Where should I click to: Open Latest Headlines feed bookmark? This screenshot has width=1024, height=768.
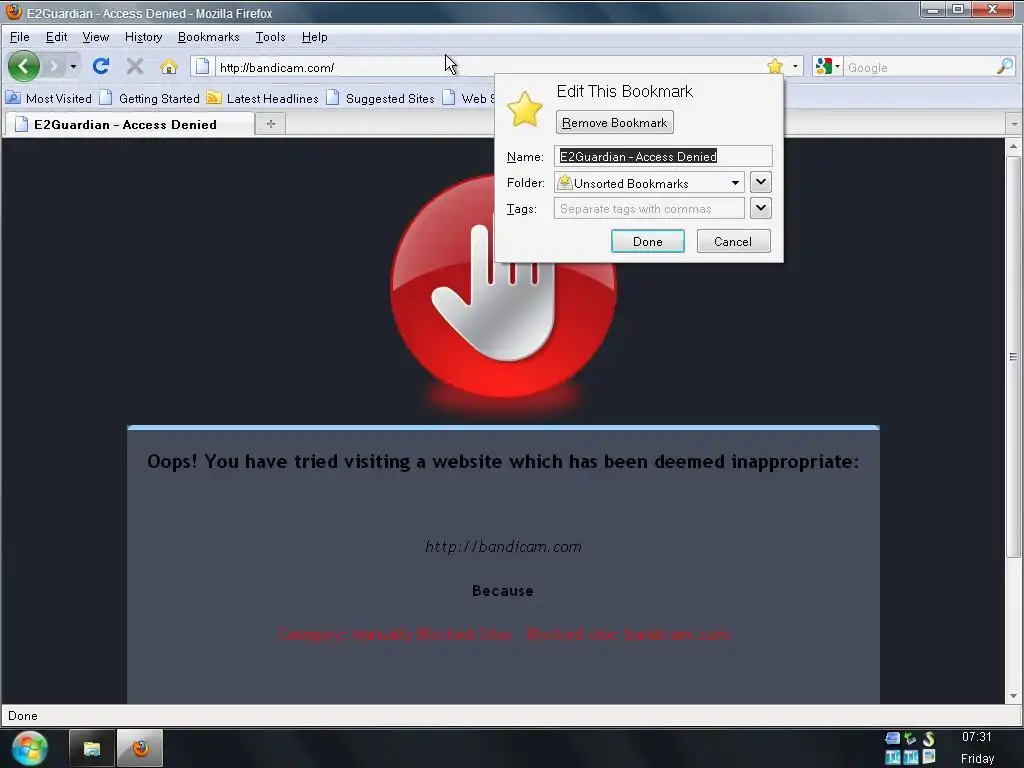[263, 99]
